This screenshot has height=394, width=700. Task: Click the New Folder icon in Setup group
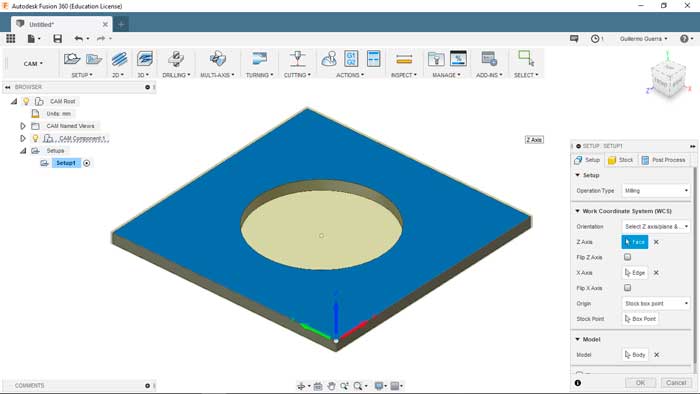pos(94,59)
